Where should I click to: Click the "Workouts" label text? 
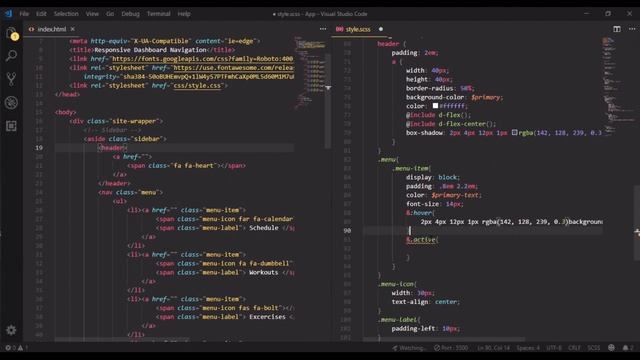tap(264, 272)
